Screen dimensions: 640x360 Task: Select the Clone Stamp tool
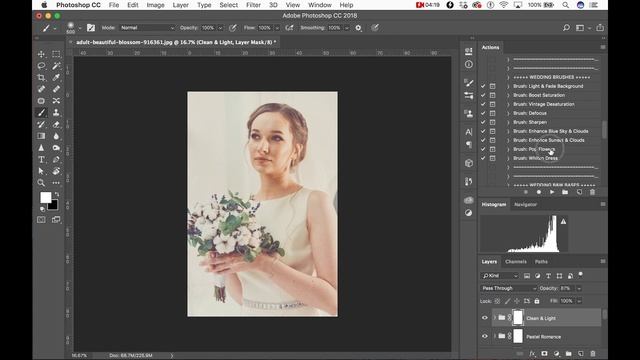pos(56,113)
